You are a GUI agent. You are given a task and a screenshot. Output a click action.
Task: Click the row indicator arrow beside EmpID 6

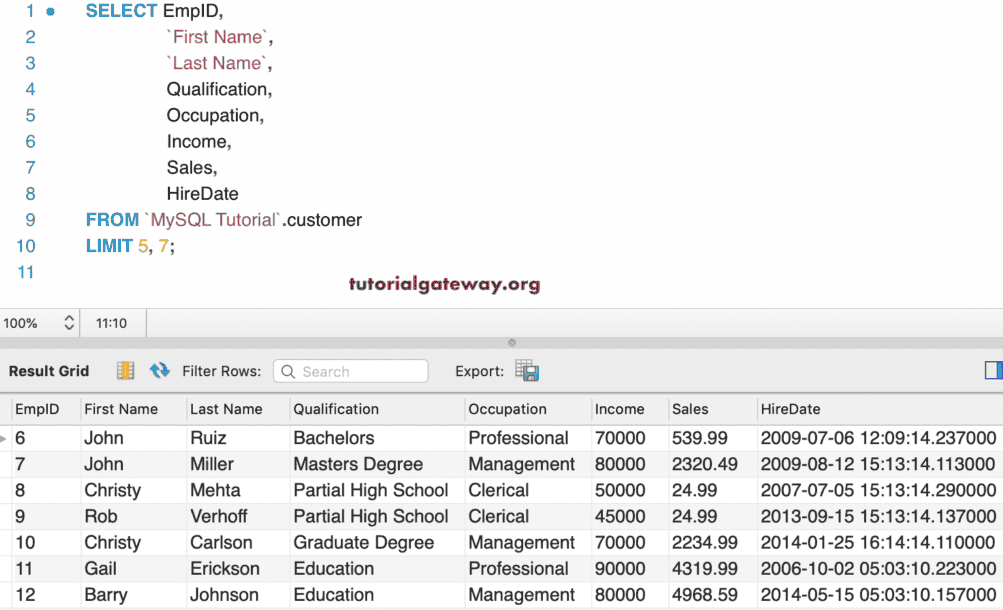[4, 439]
